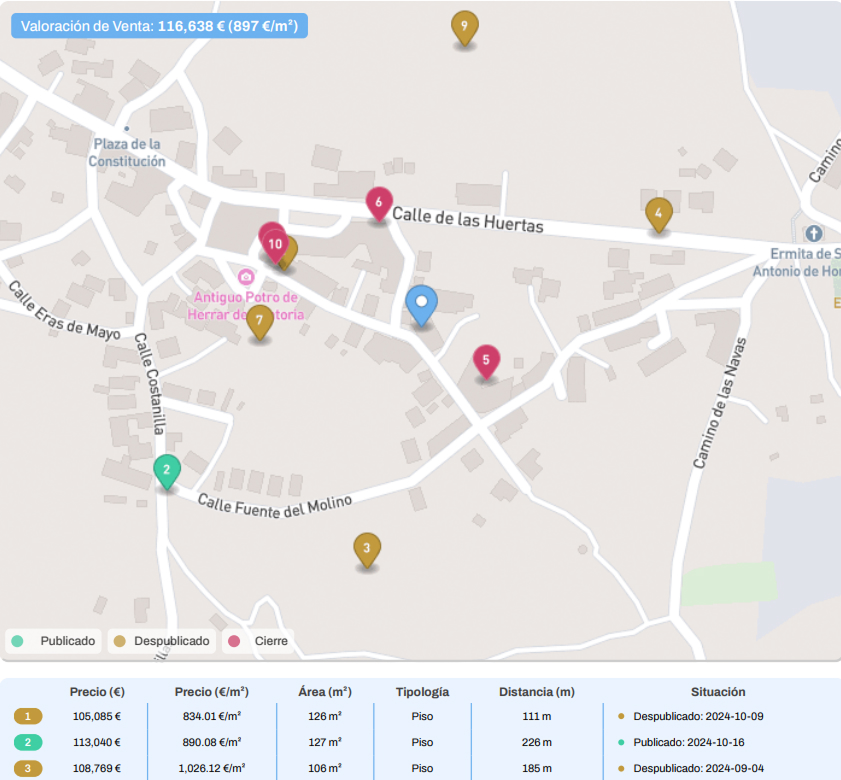
Task: Click map marker number 9
Action: 464,27
